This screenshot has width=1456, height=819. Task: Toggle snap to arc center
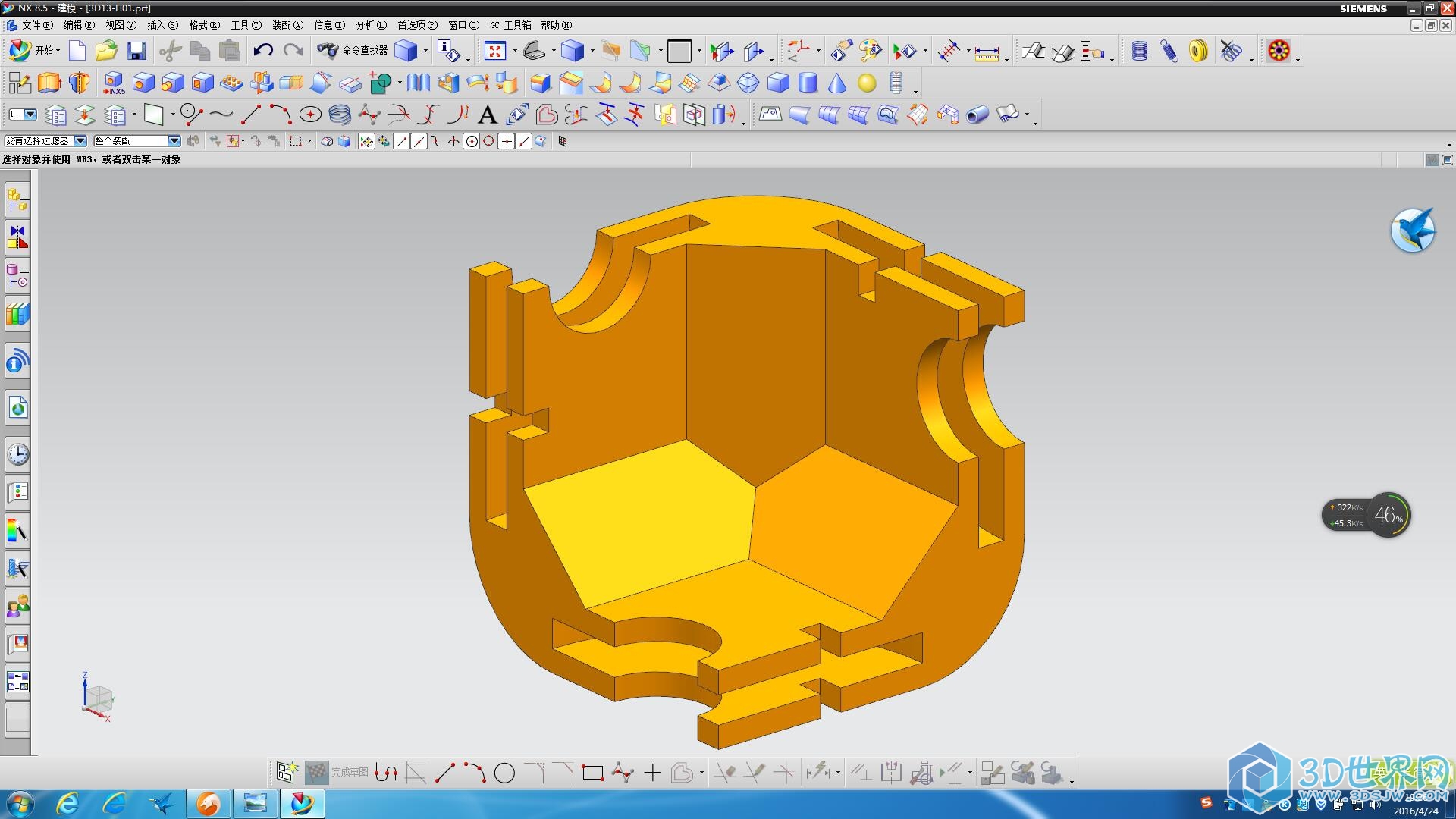[x=472, y=141]
